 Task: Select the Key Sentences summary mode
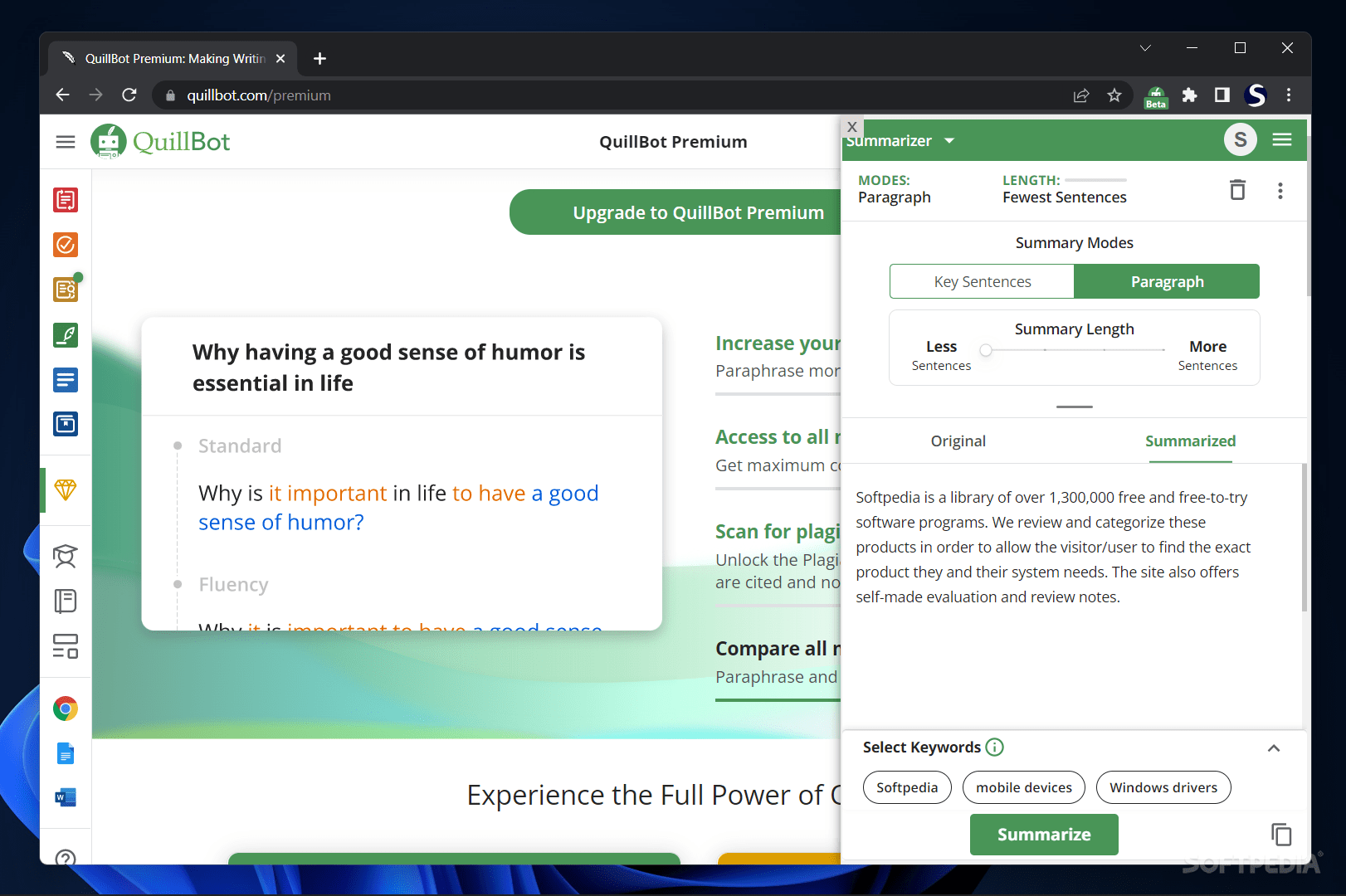pos(982,281)
